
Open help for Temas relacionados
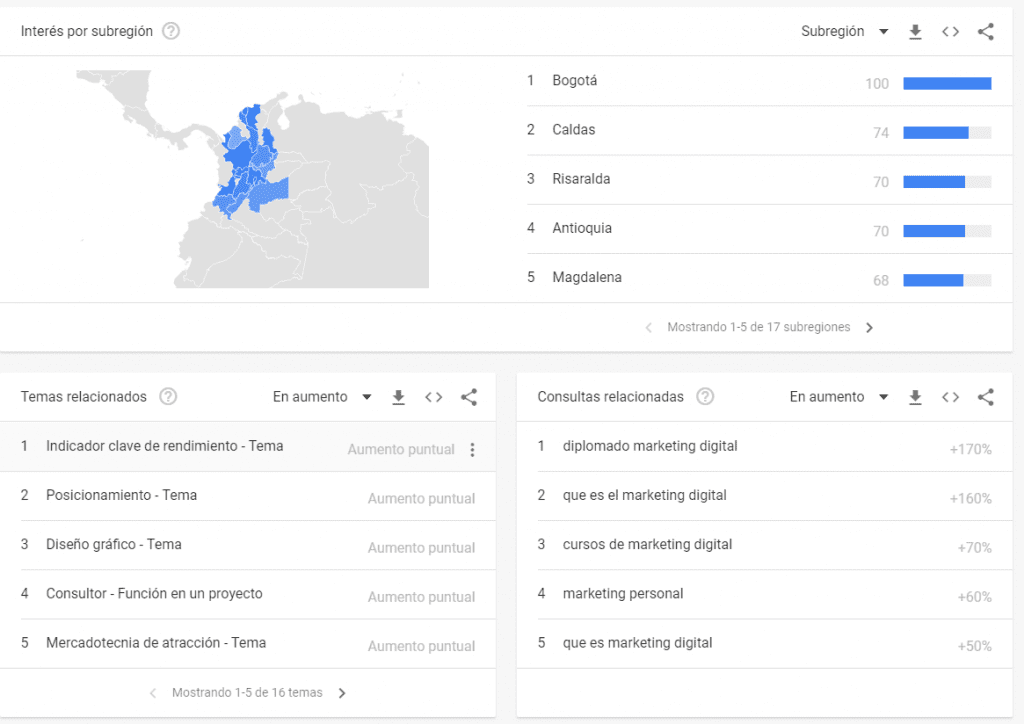coord(168,397)
